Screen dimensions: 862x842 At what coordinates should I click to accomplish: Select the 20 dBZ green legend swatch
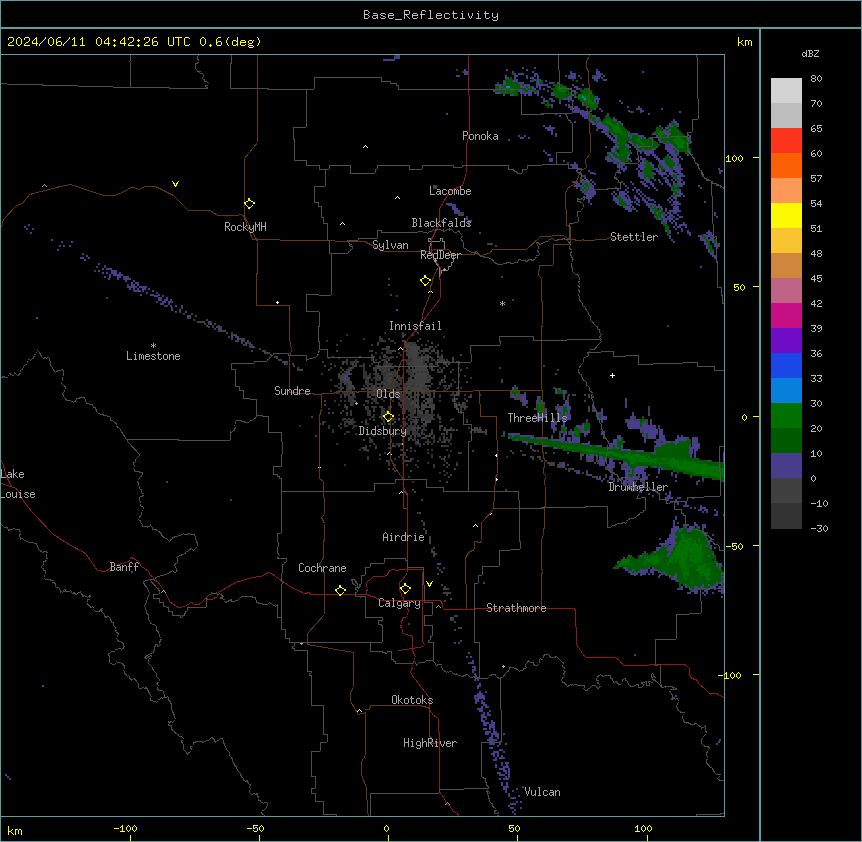786,416
